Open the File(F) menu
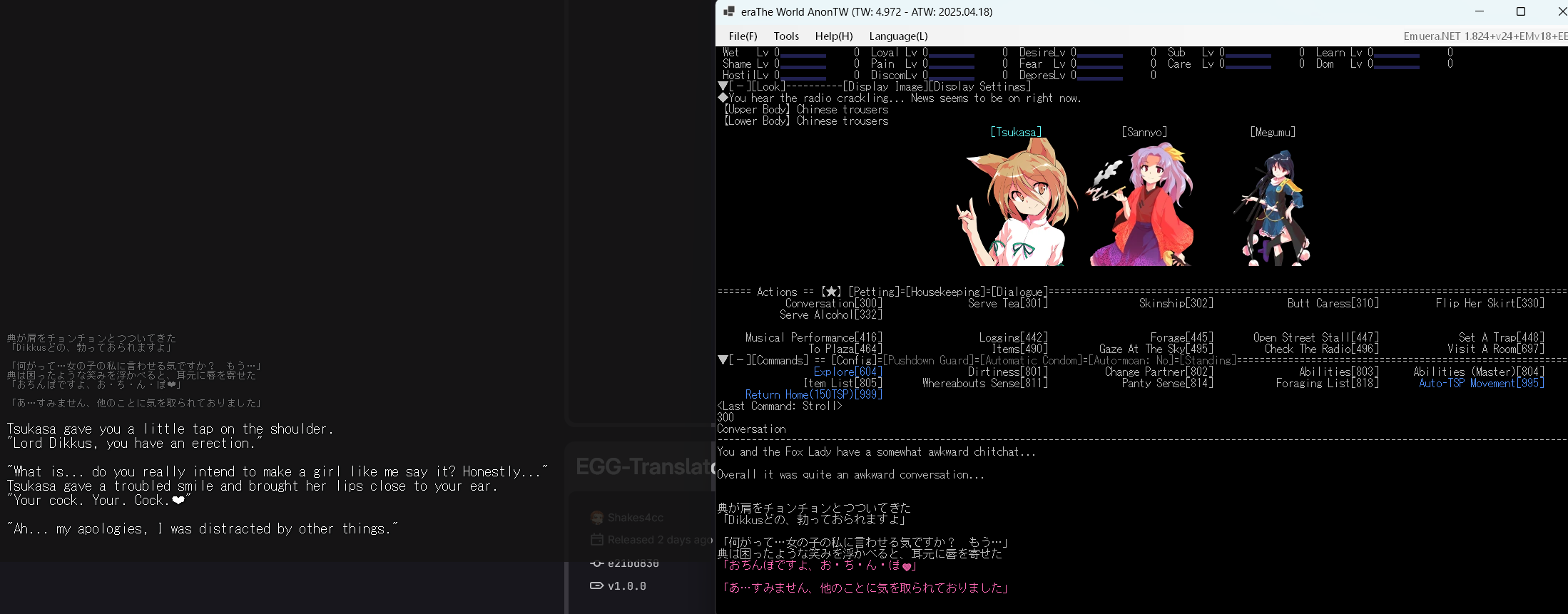This screenshot has height=614, width=1568. click(743, 36)
